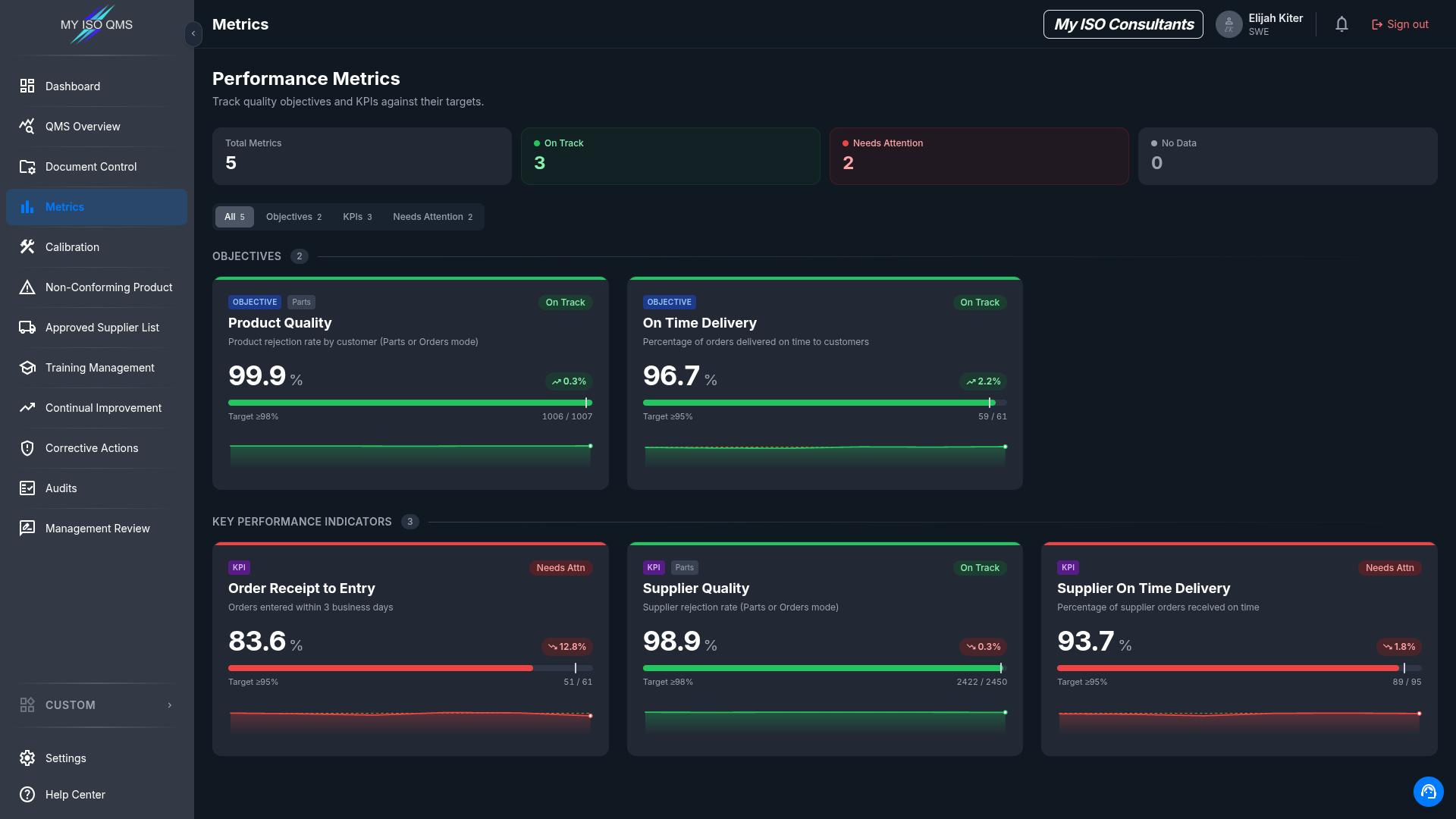Click the Custom section widgets icon

(27, 705)
